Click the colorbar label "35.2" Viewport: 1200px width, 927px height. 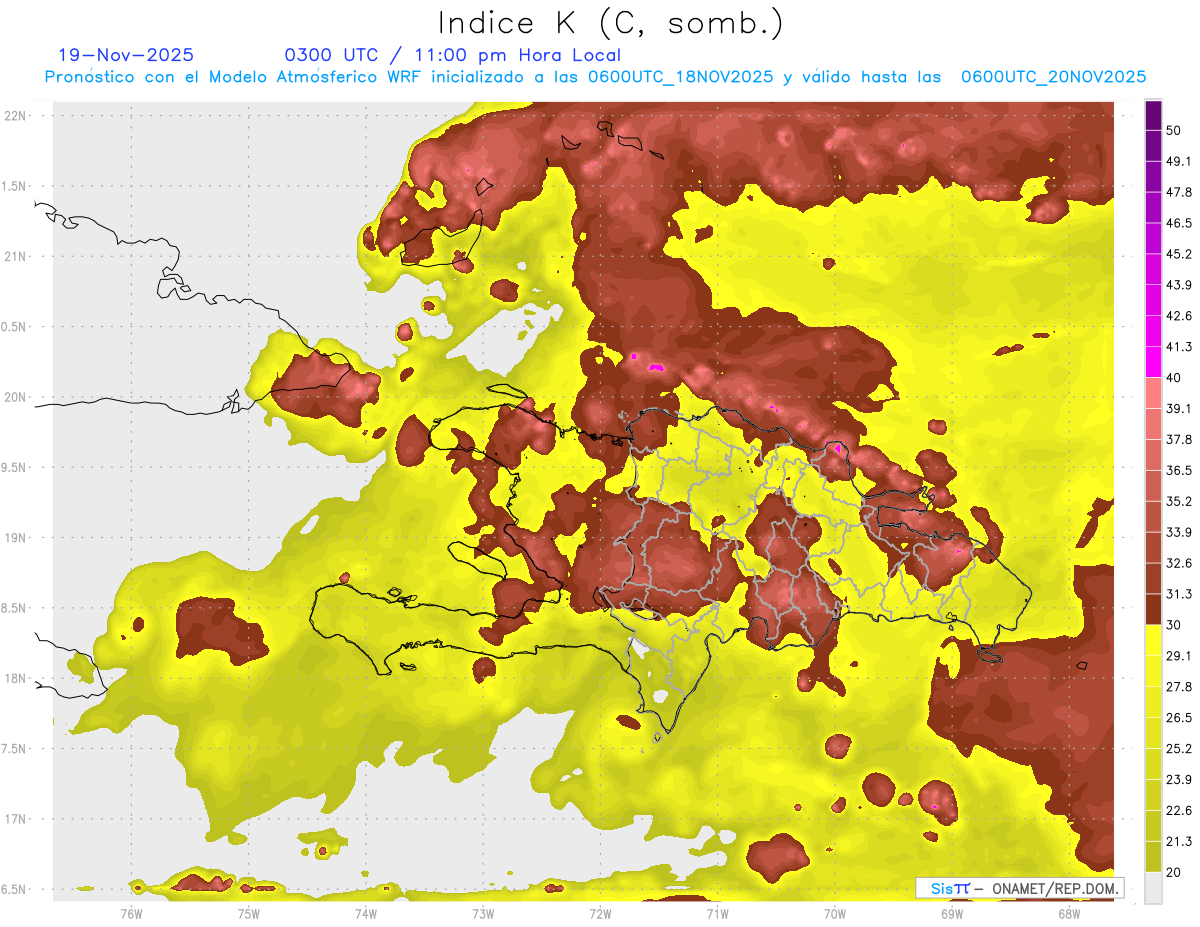[x=1179, y=501]
